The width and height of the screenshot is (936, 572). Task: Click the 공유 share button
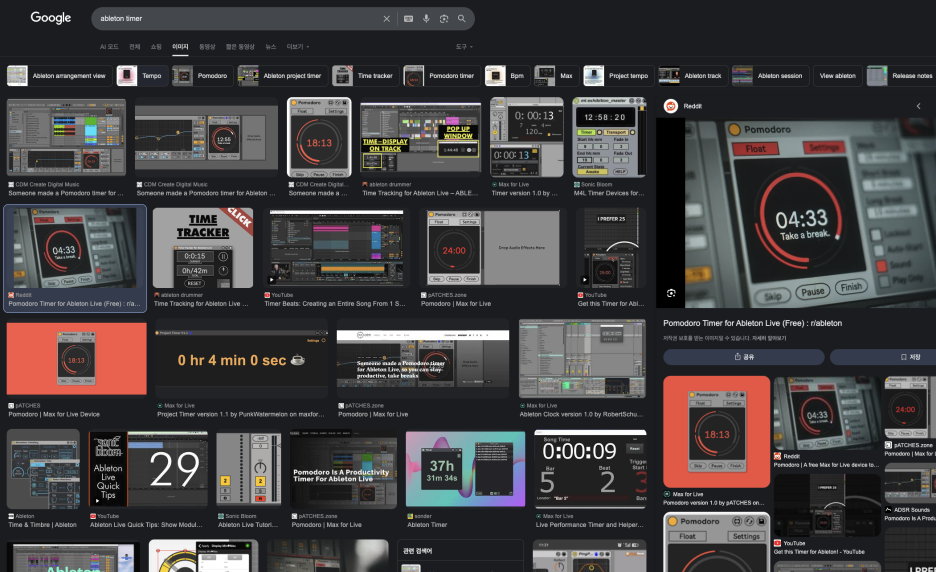click(x=744, y=357)
